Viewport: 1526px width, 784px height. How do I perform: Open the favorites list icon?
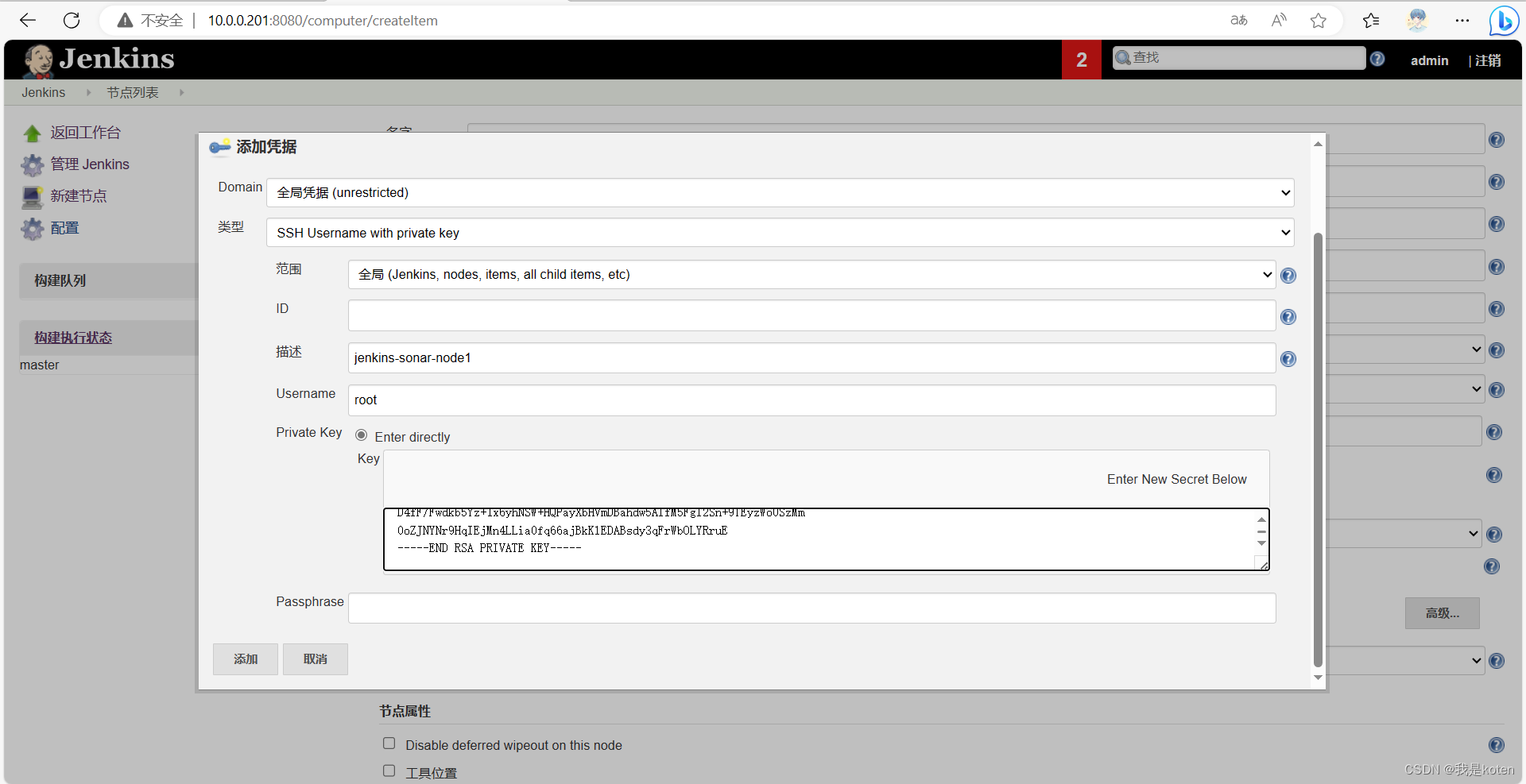click(1371, 21)
